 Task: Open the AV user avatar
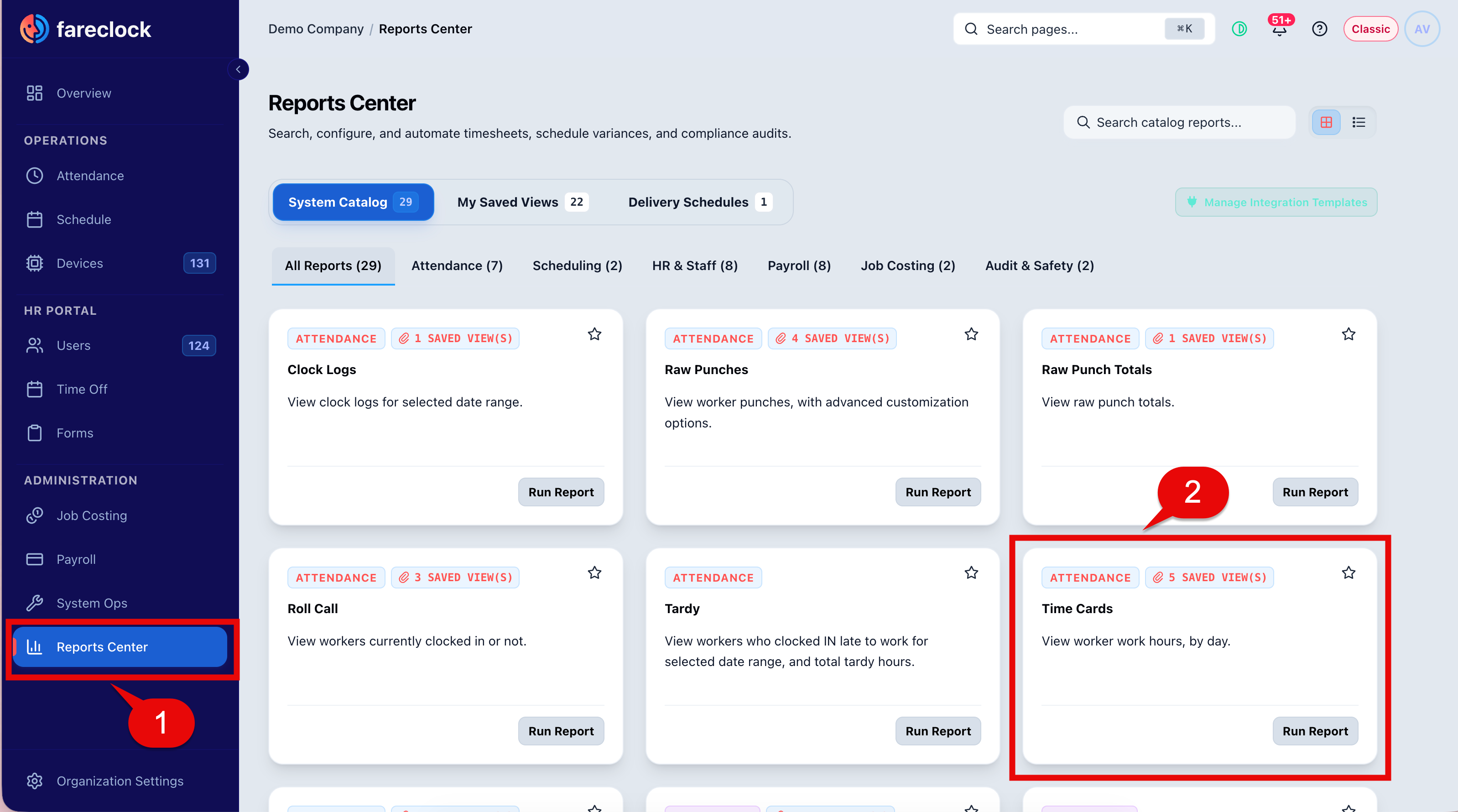point(1422,29)
